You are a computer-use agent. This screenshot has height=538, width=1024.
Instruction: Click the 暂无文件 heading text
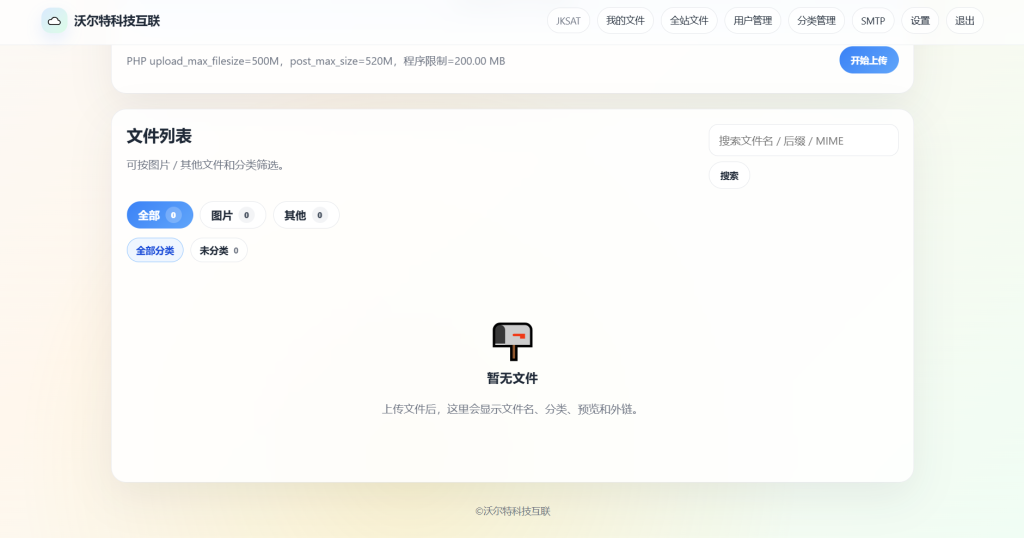tap(513, 378)
